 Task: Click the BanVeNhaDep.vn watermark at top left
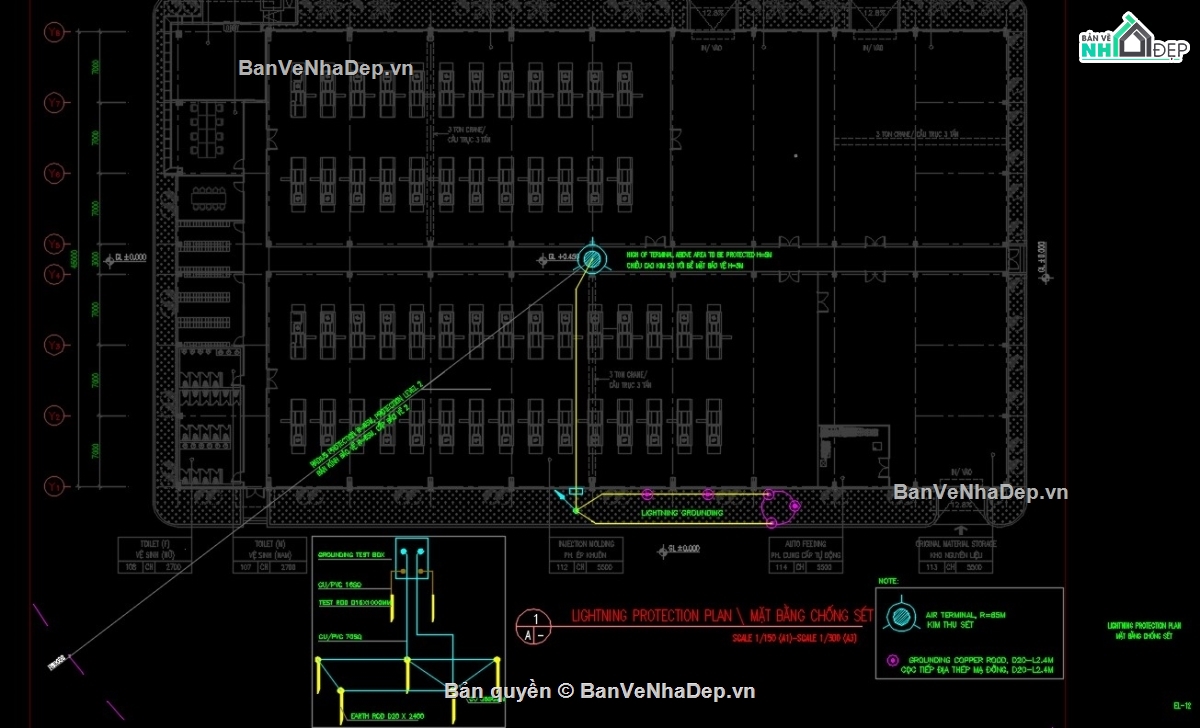(325, 68)
